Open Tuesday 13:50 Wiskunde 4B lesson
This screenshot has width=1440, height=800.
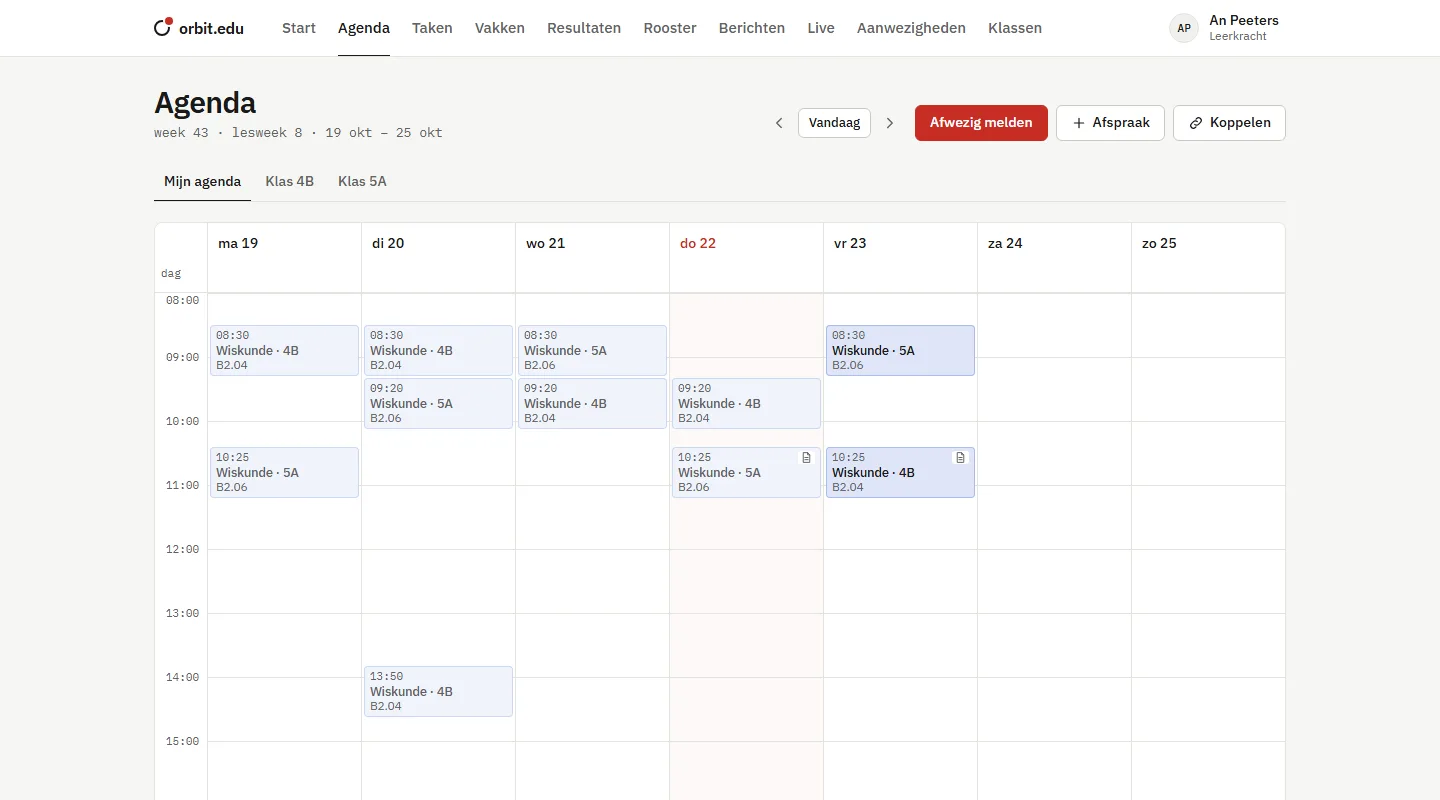tap(438, 691)
